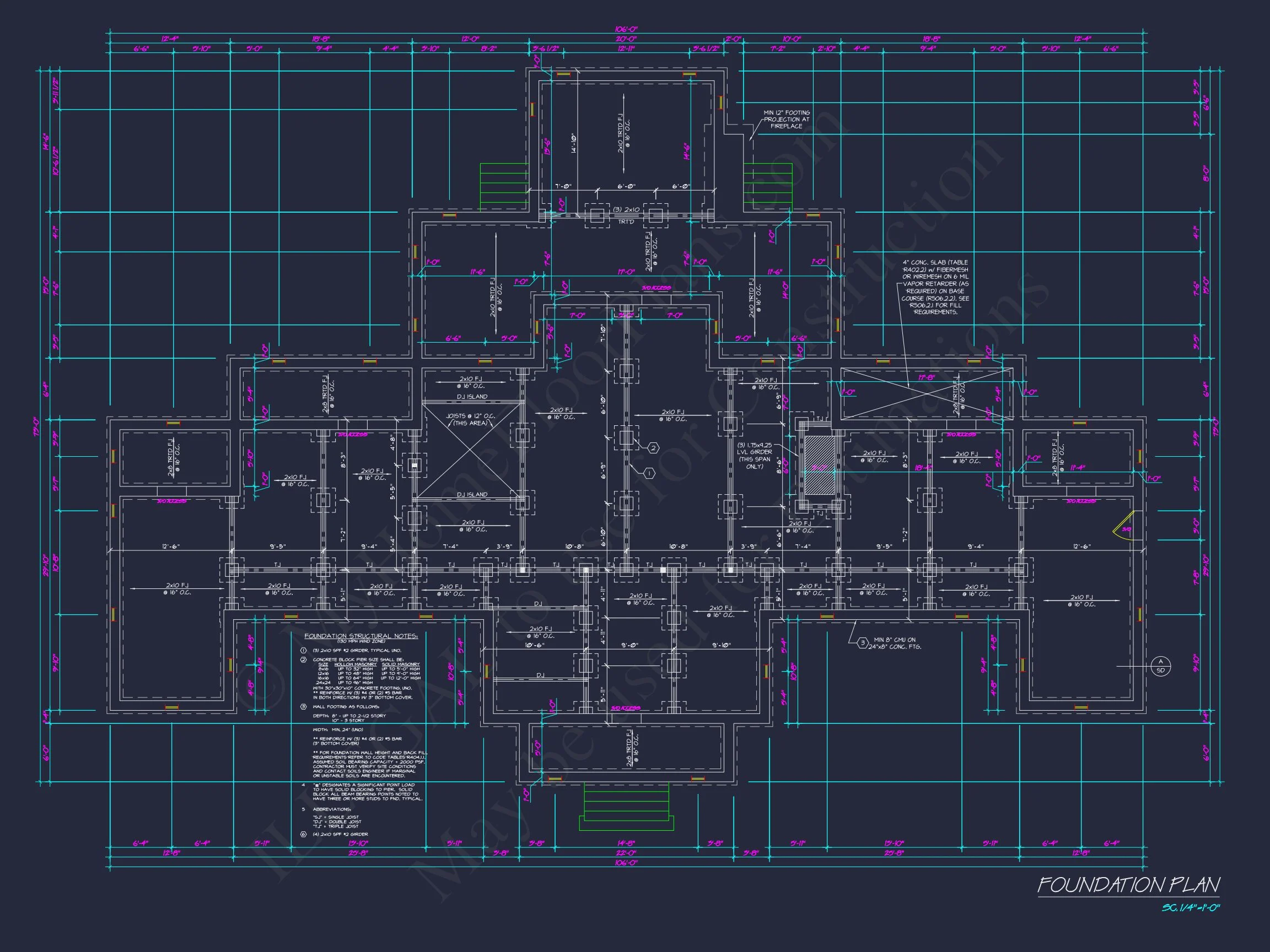Screen dimensions: 1270x952
Task: Select the SC. 1/4"=1'-0" scale label
Action: 1190,908
